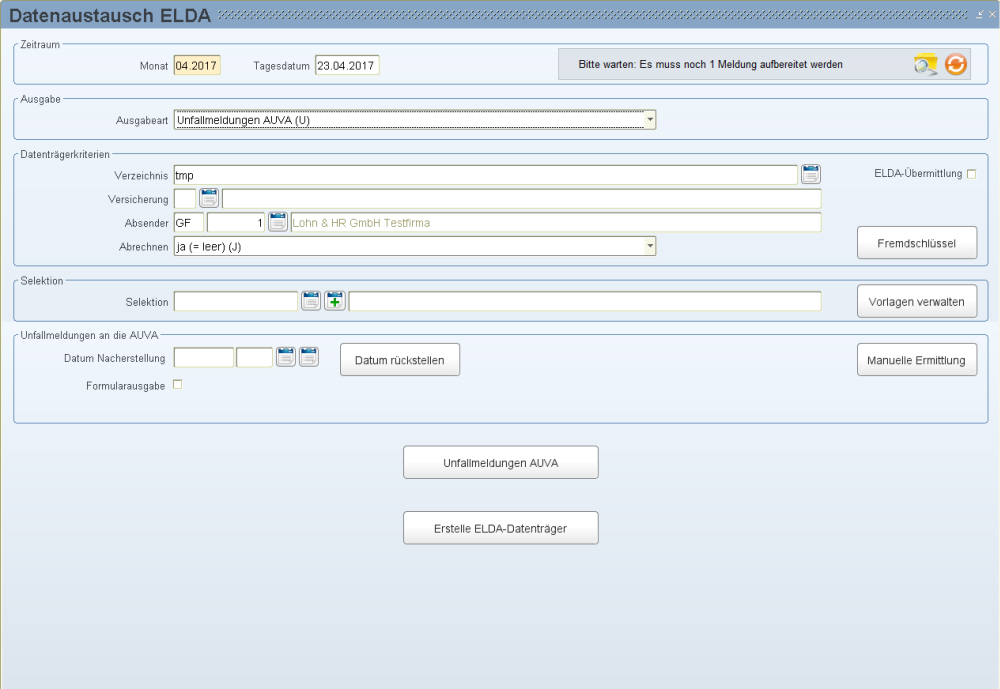
Task: Click the long Versicherung description field
Action: pyautogui.click(x=522, y=199)
